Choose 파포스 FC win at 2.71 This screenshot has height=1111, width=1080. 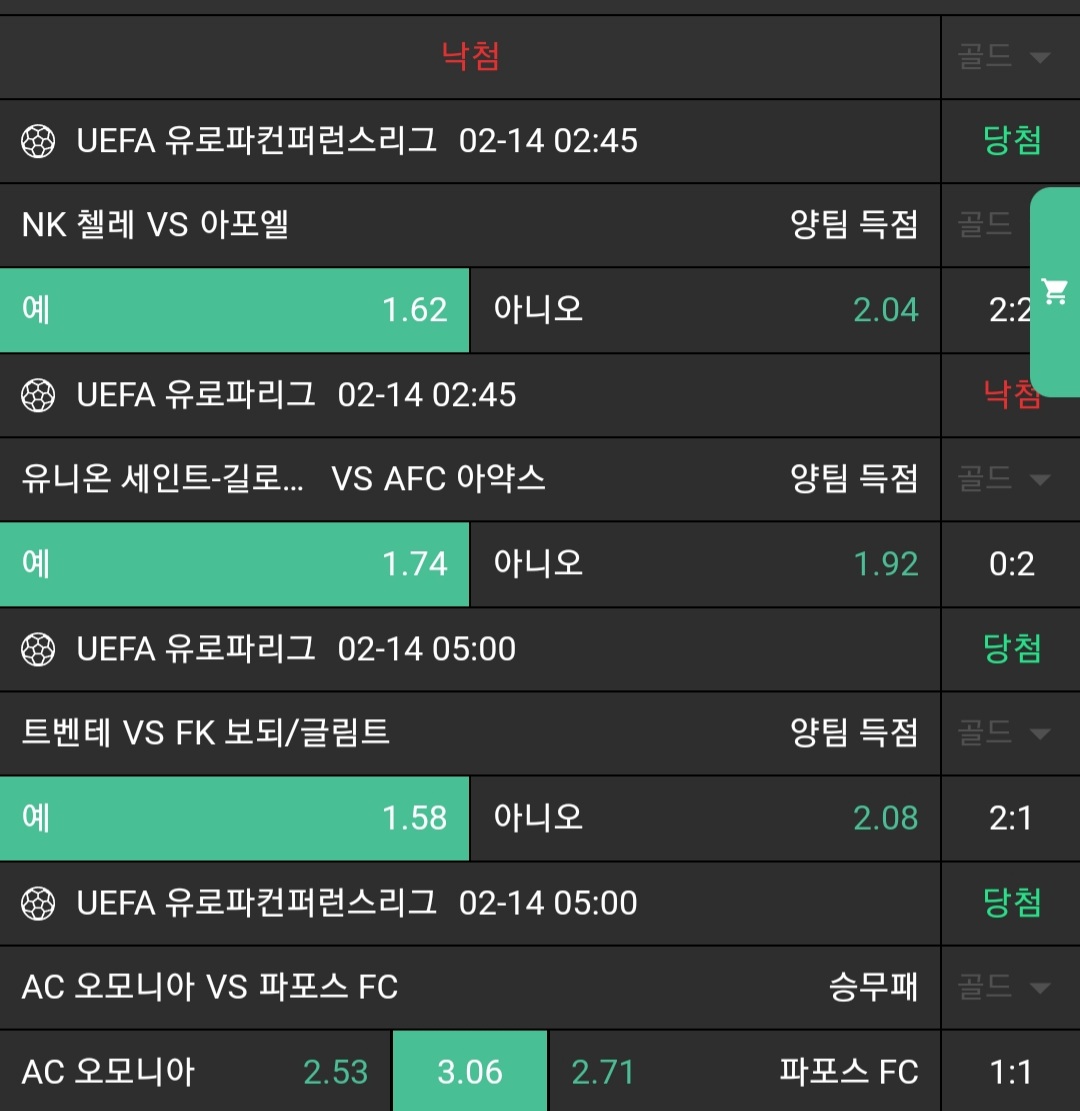pyautogui.click(x=744, y=1072)
